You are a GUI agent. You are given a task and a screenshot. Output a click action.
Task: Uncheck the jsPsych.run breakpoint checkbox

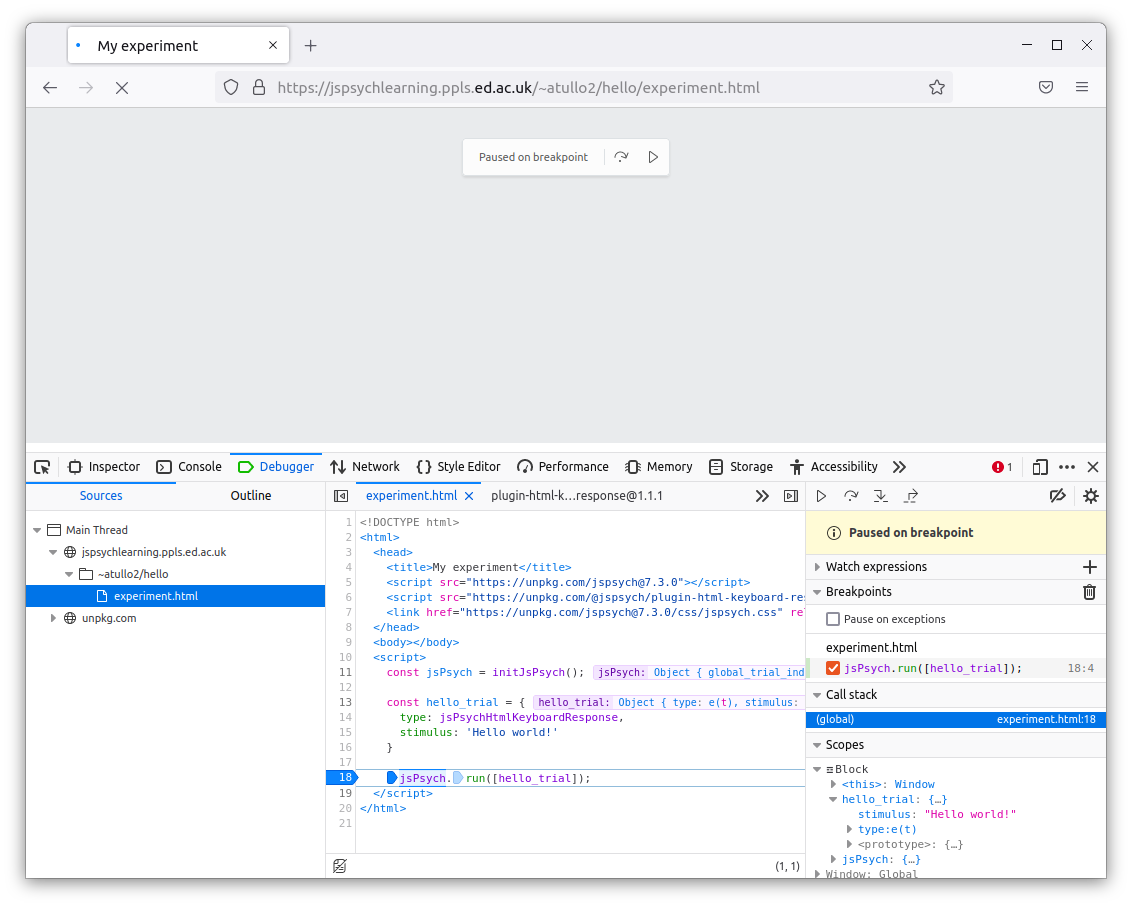tap(833, 668)
